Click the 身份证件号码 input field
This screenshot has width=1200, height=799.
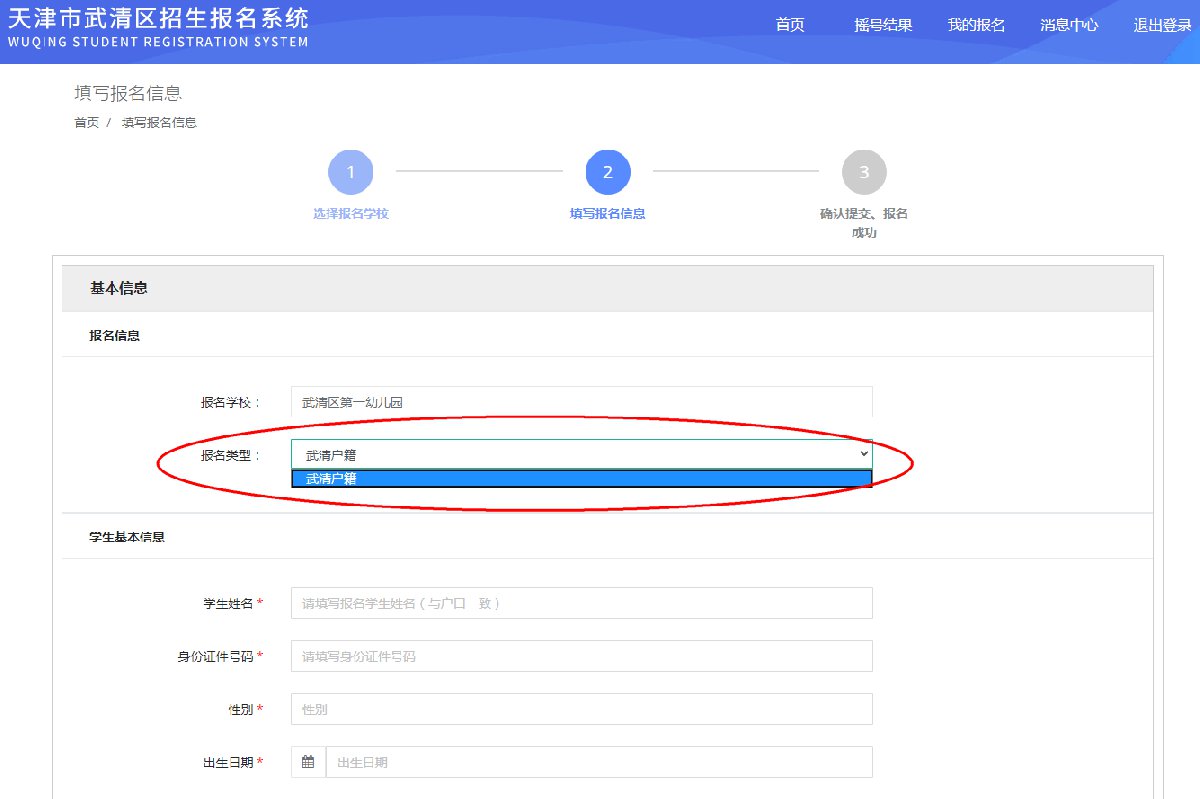[x=581, y=656]
